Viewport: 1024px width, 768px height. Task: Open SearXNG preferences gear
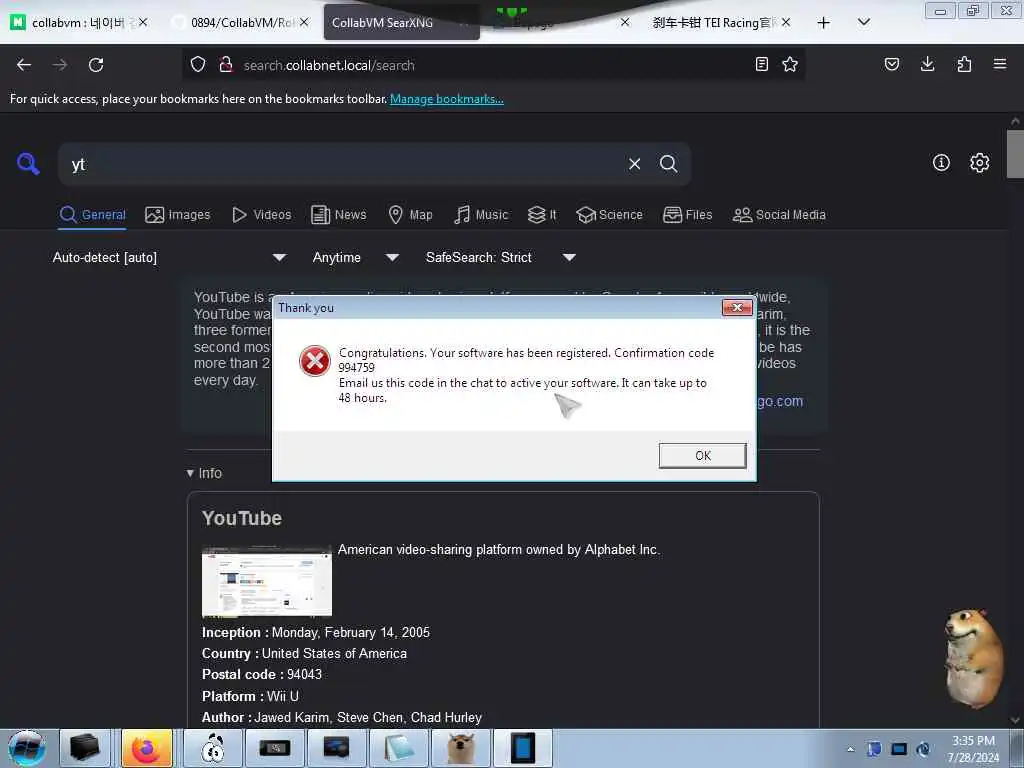click(x=979, y=163)
